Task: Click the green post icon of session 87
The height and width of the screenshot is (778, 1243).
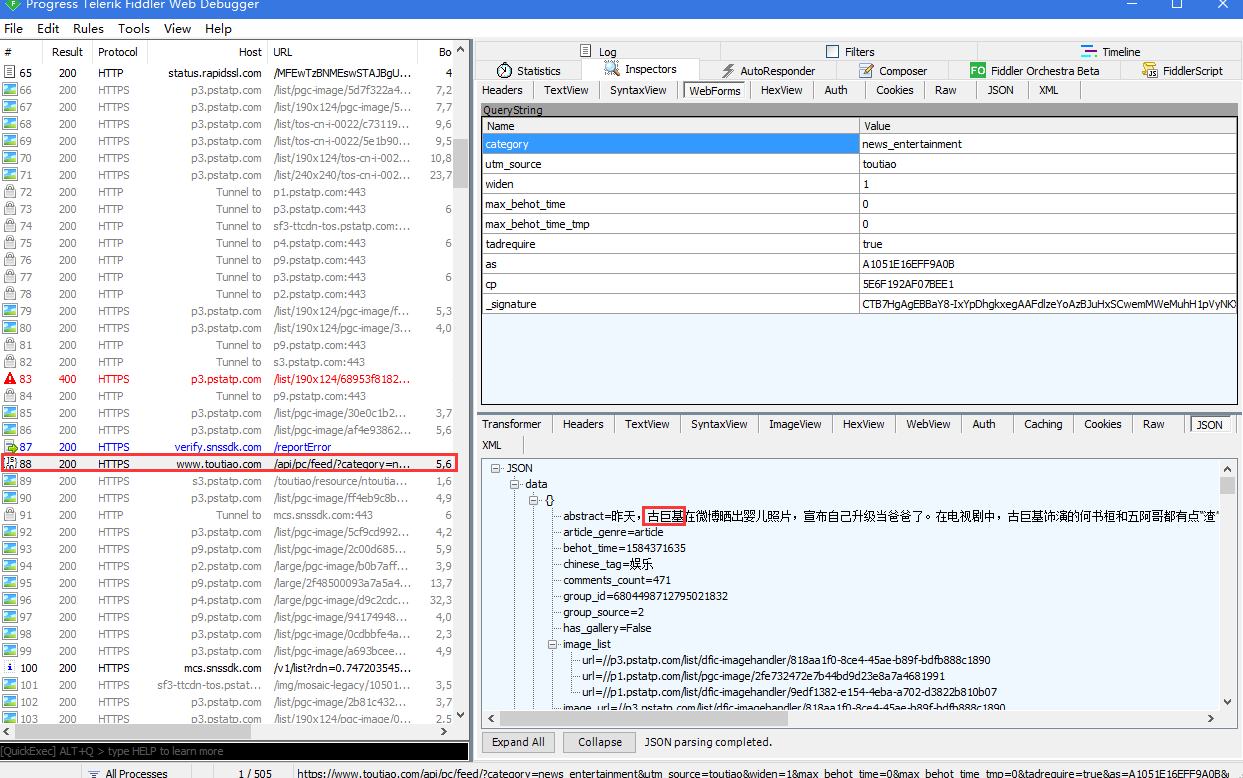Action: tap(10, 447)
